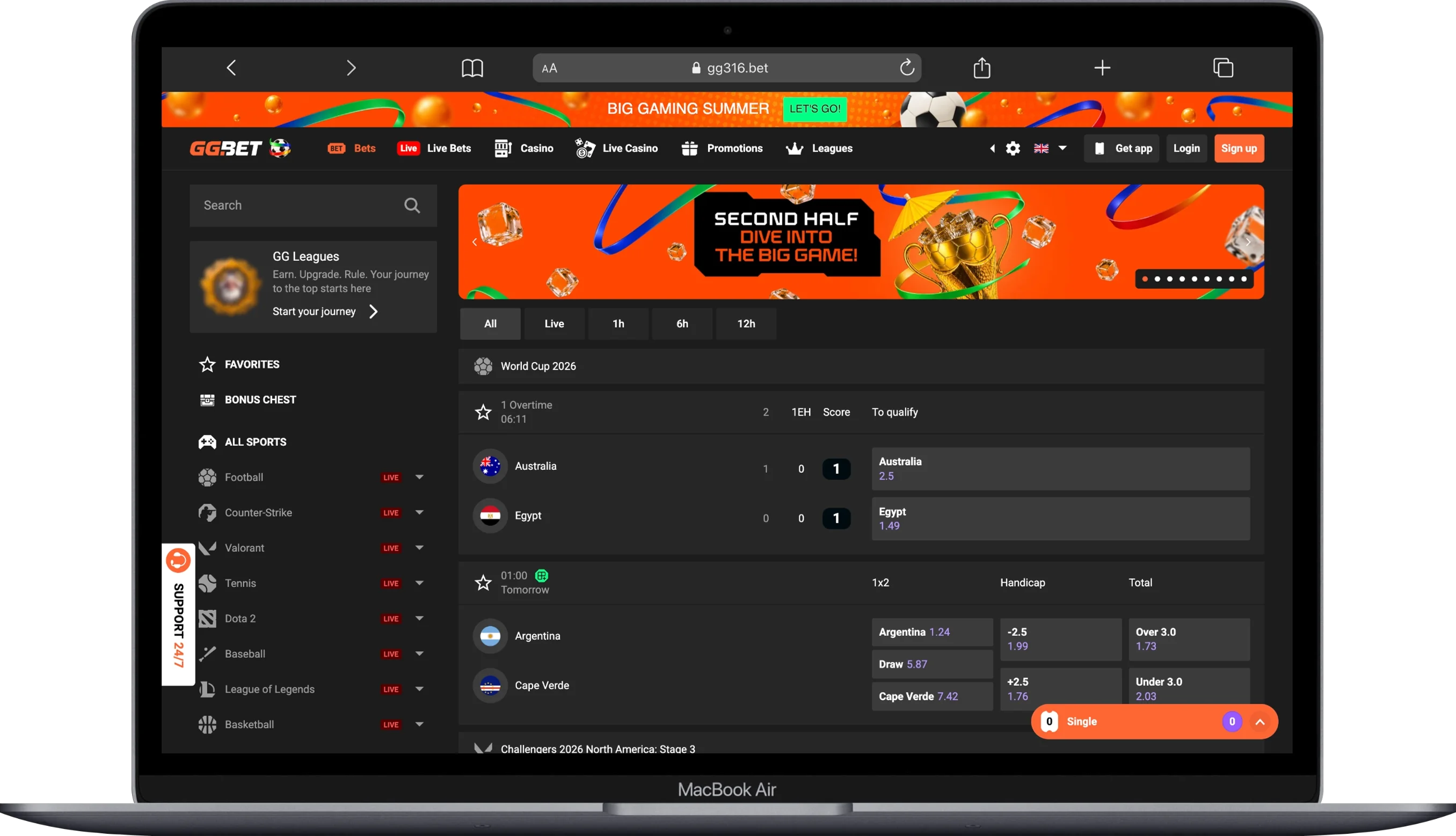The width and height of the screenshot is (1456, 836).
Task: Expand the Counter-Strike dropdown arrow
Action: (x=419, y=512)
